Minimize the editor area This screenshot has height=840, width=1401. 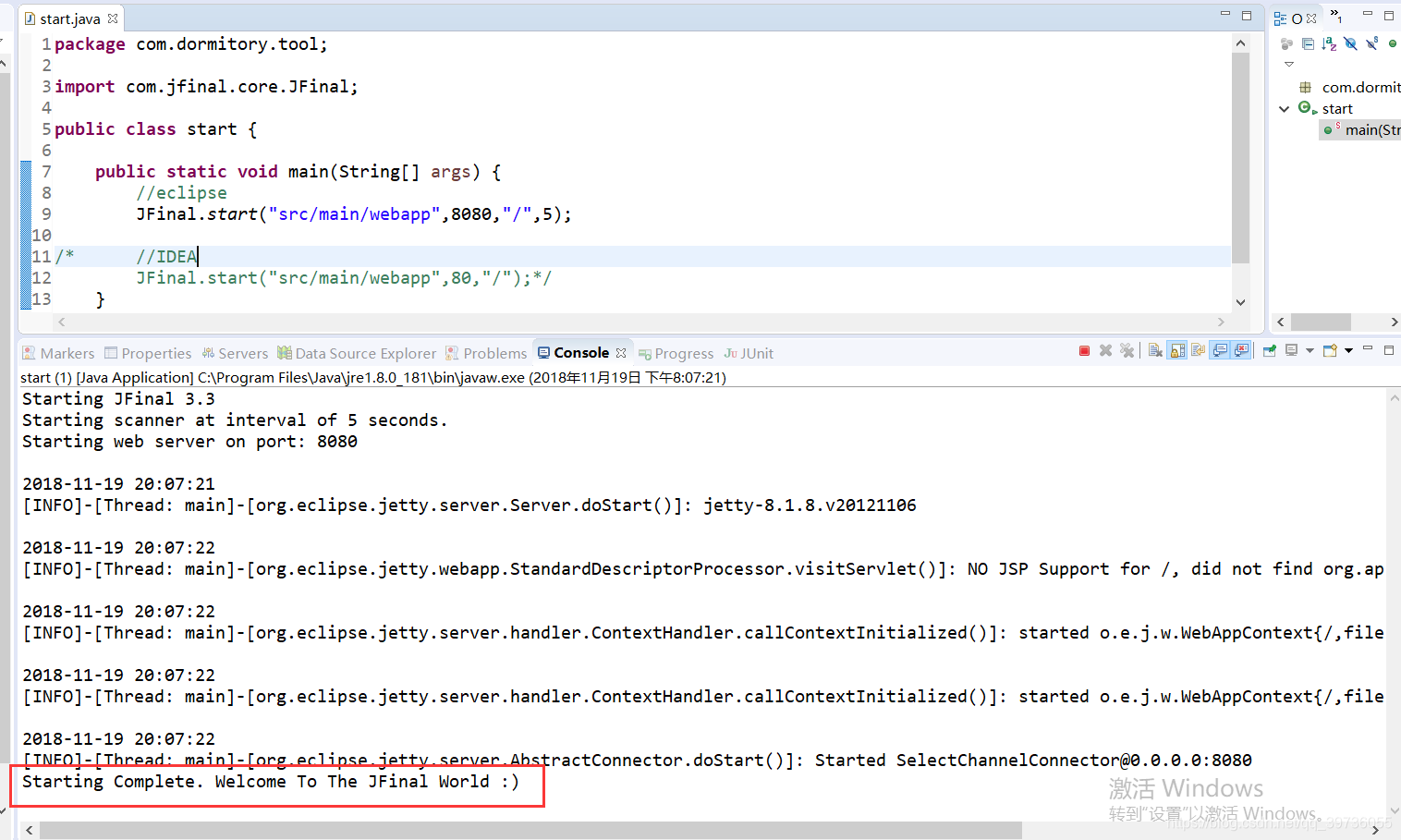tap(1225, 14)
